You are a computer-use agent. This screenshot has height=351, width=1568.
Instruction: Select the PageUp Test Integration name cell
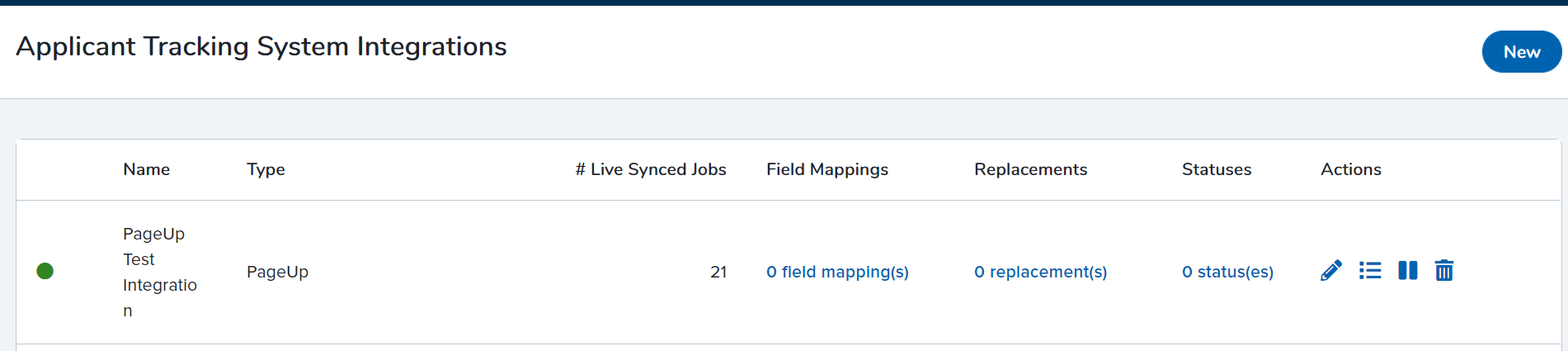(160, 272)
